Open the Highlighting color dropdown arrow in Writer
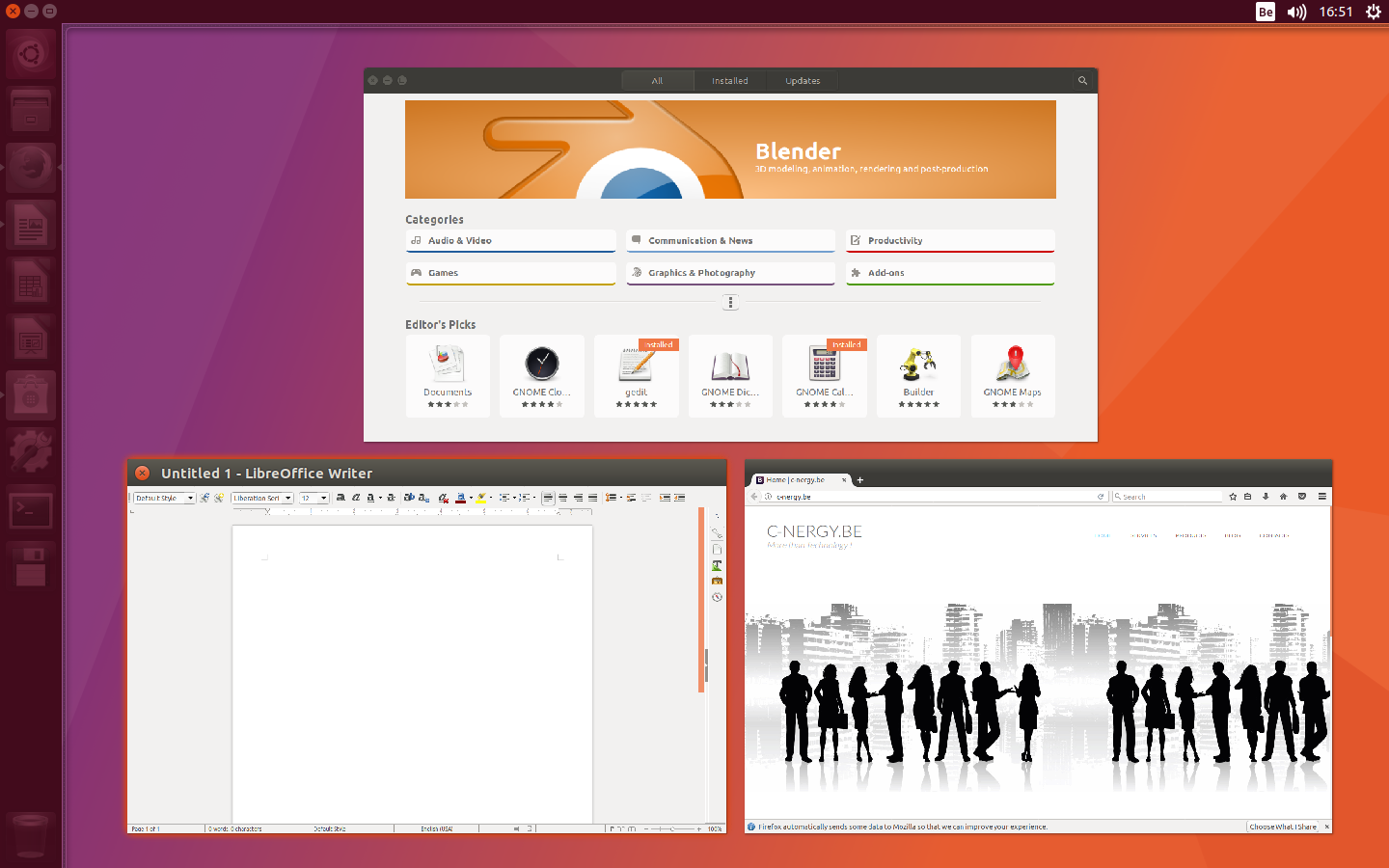Screen dimensions: 1389x868 pyautogui.click(x=491, y=498)
